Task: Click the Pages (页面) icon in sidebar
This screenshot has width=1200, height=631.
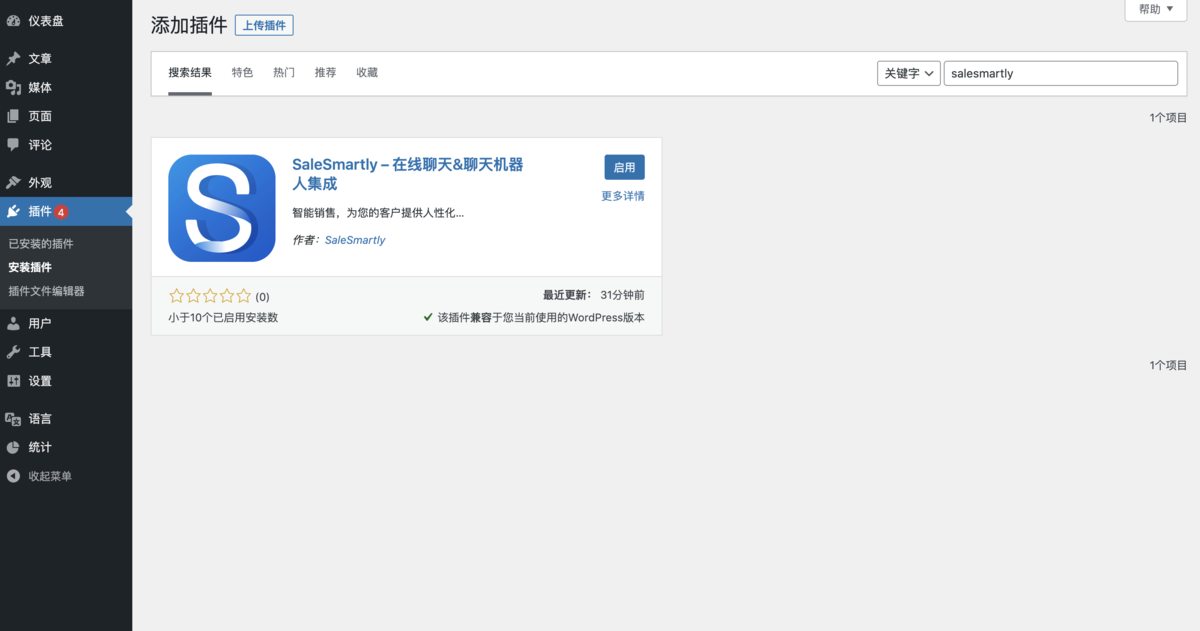Action: 13,116
